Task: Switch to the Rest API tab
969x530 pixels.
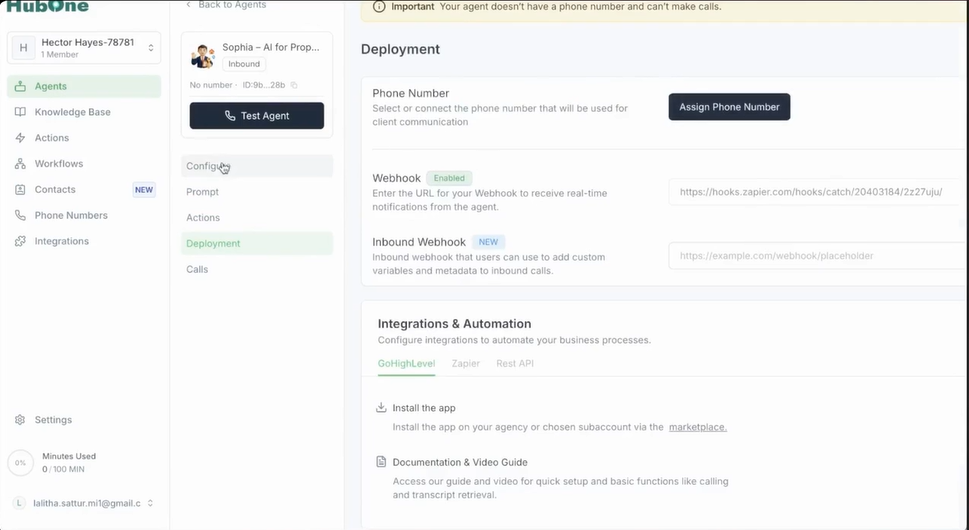Action: [515, 363]
